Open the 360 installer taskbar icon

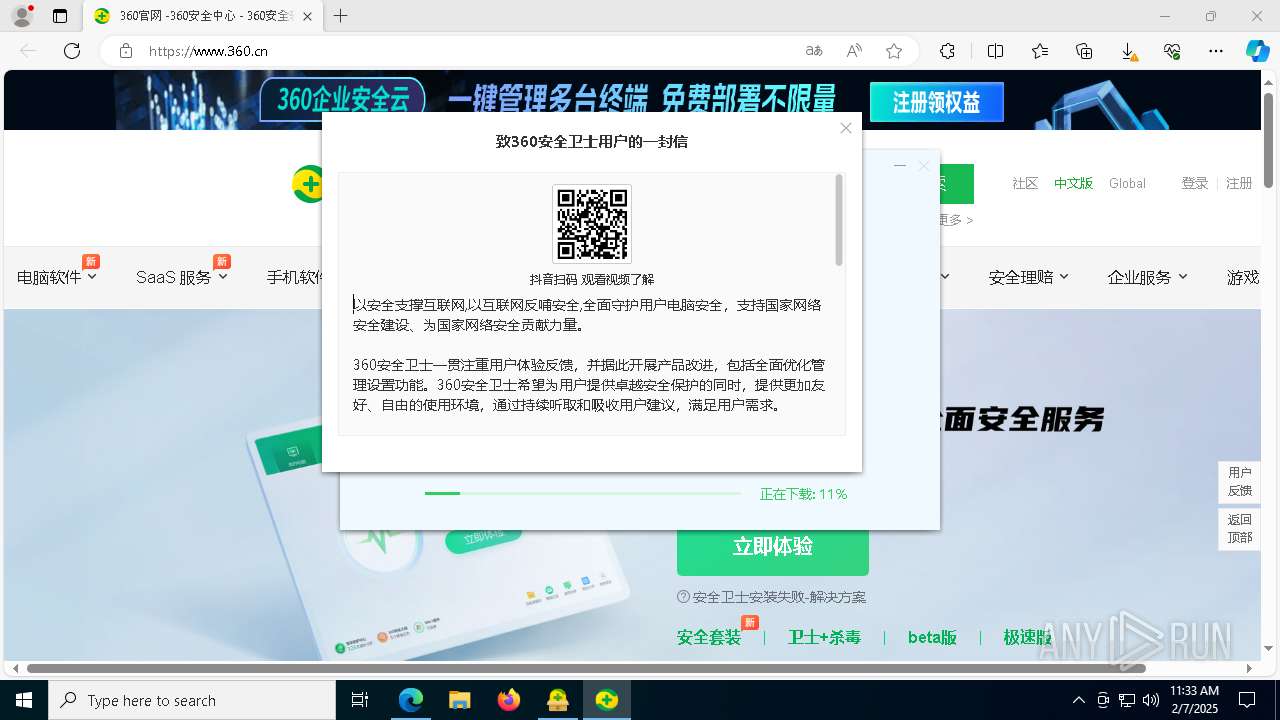tap(606, 700)
